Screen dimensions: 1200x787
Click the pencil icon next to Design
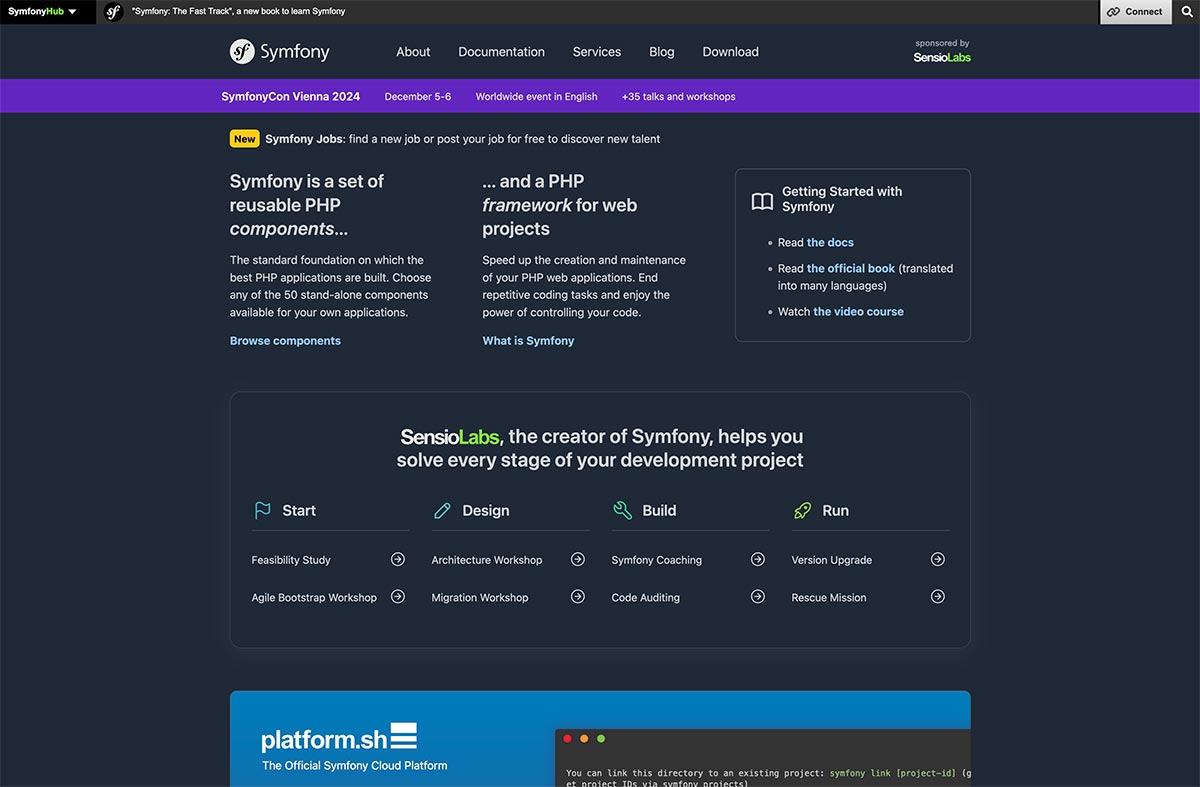(x=442, y=511)
